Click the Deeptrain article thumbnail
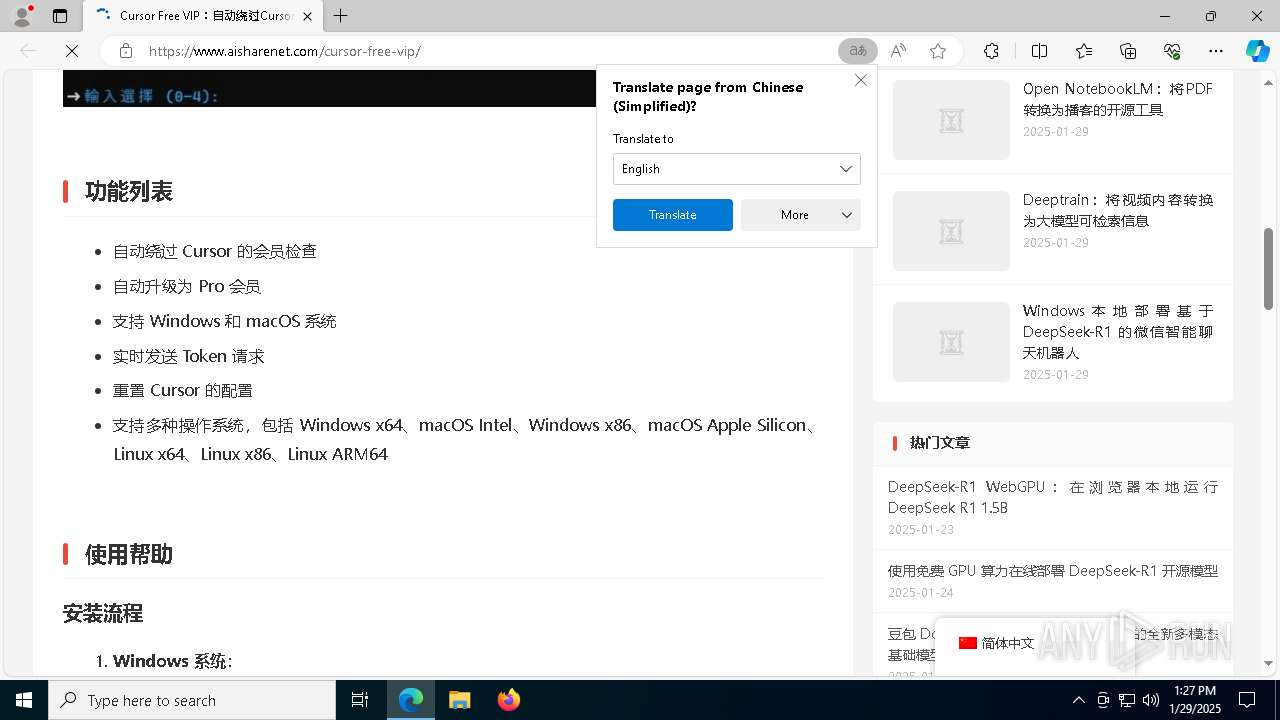Image resolution: width=1280 pixels, height=720 pixels. point(951,231)
